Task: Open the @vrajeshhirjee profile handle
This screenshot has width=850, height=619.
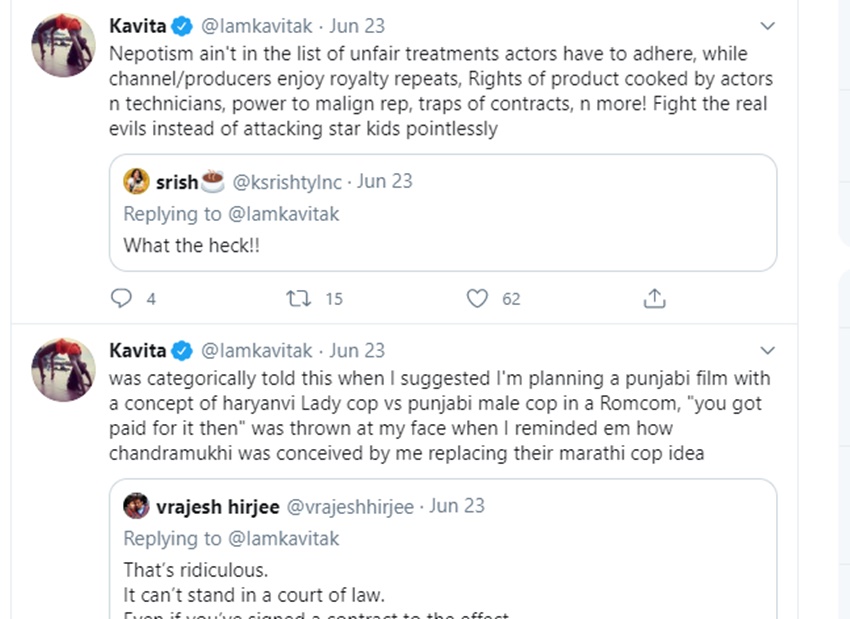Action: [x=350, y=507]
